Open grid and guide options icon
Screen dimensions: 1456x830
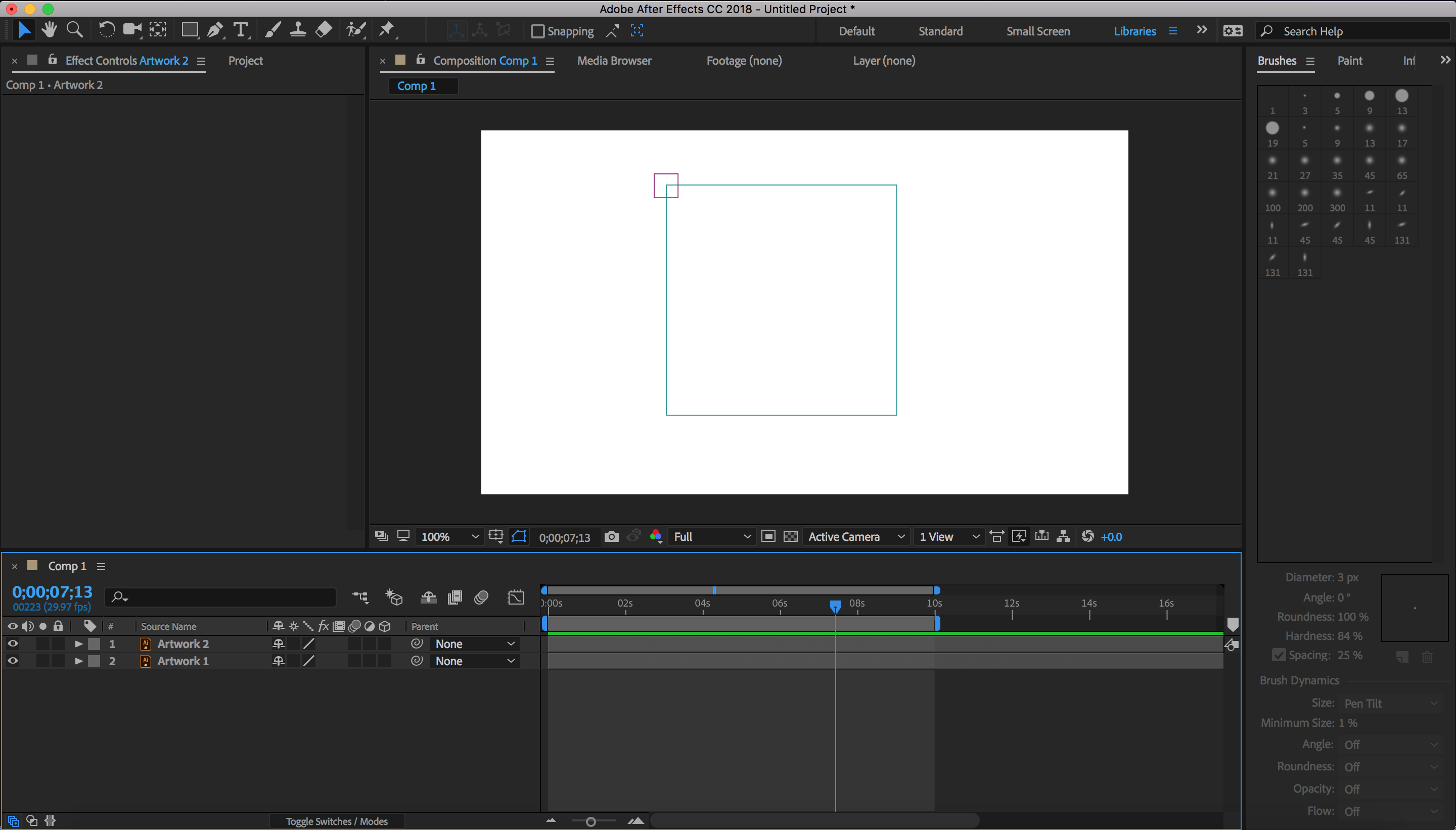pyautogui.click(x=496, y=536)
